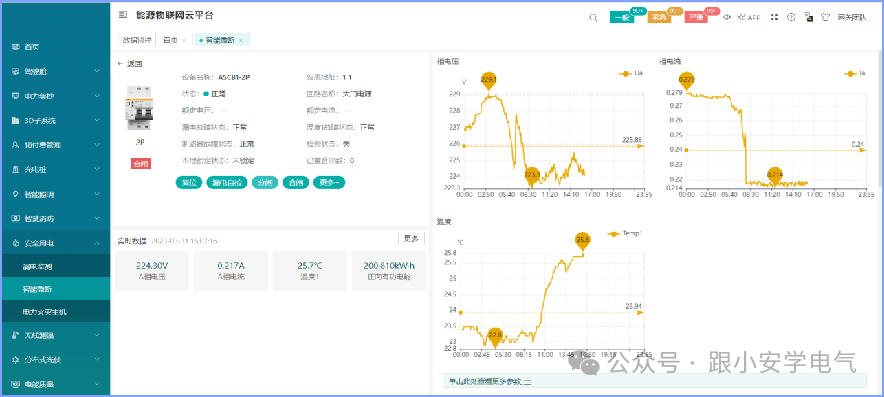Screen dimensions: 884x397
Task: Toggle the Ua legend in voltage chart
Action: tap(631, 73)
